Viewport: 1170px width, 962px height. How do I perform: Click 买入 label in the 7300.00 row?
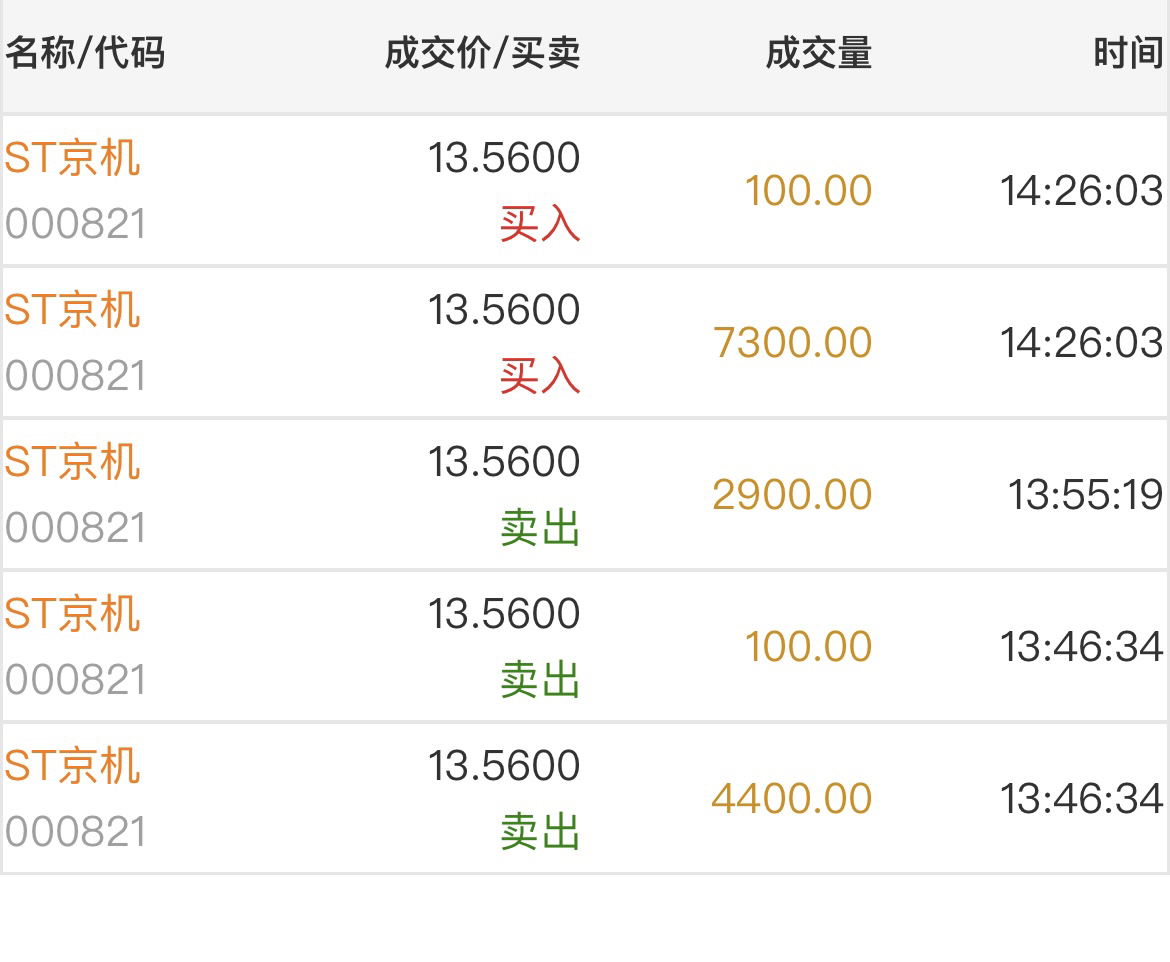(540, 377)
